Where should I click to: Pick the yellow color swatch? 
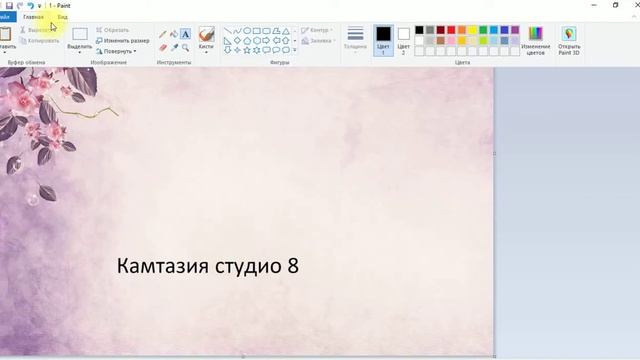pyautogui.click(x=472, y=30)
